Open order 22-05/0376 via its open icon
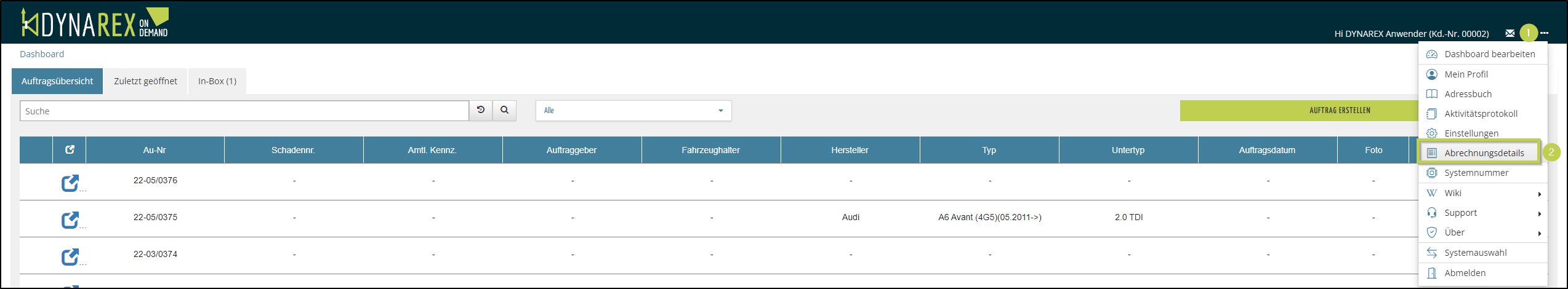 coord(70,183)
